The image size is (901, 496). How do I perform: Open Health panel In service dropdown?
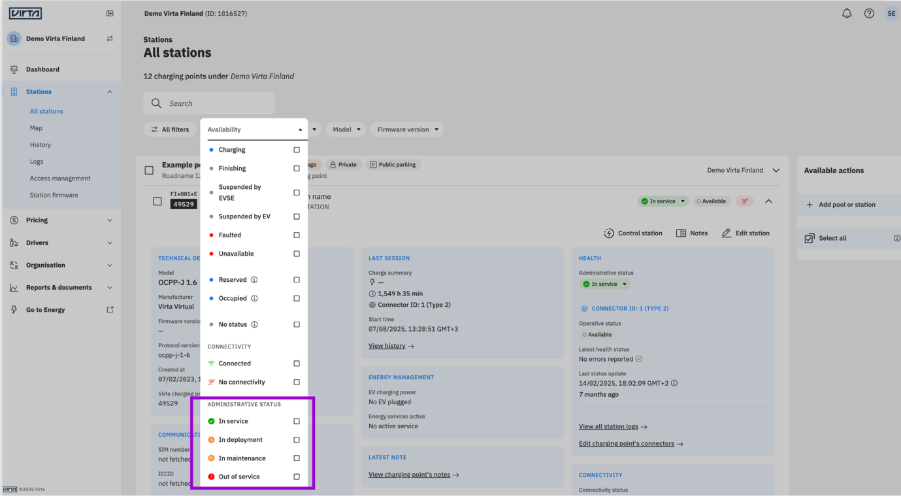point(604,284)
